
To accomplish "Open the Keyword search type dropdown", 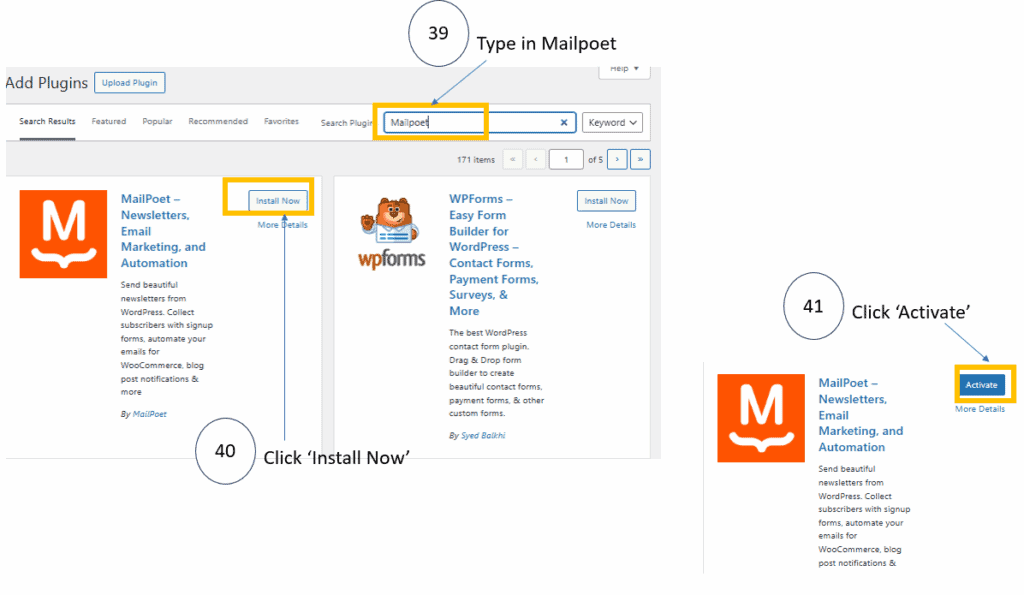I will coord(612,123).
